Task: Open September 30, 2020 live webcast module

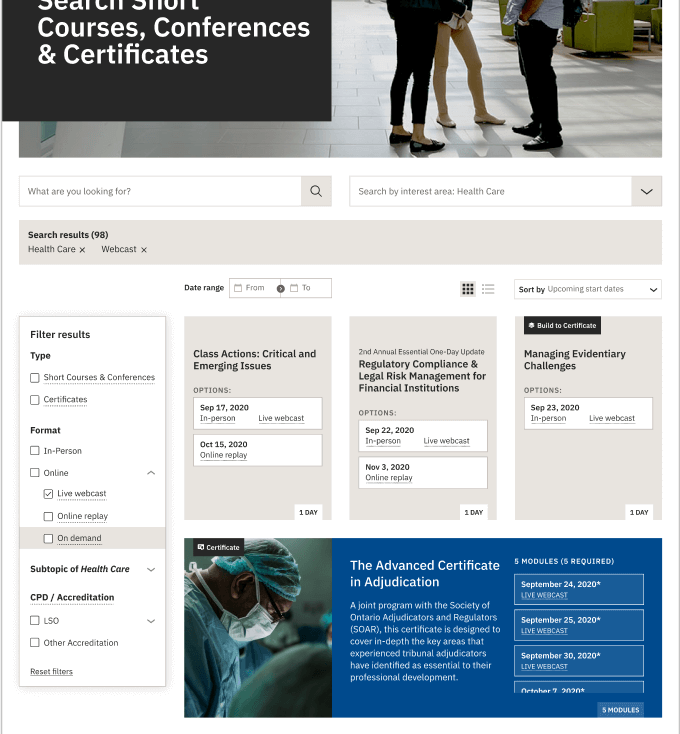Action: tap(579, 661)
